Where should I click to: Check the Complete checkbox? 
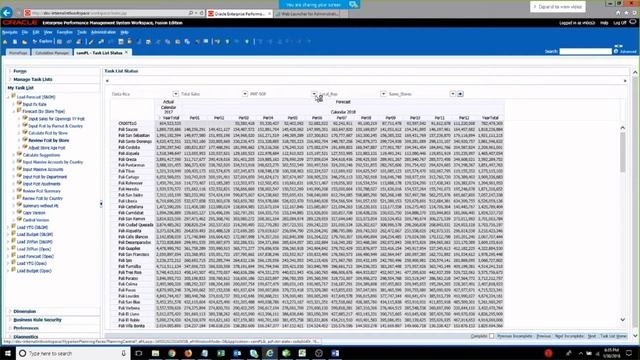click(x=491, y=336)
